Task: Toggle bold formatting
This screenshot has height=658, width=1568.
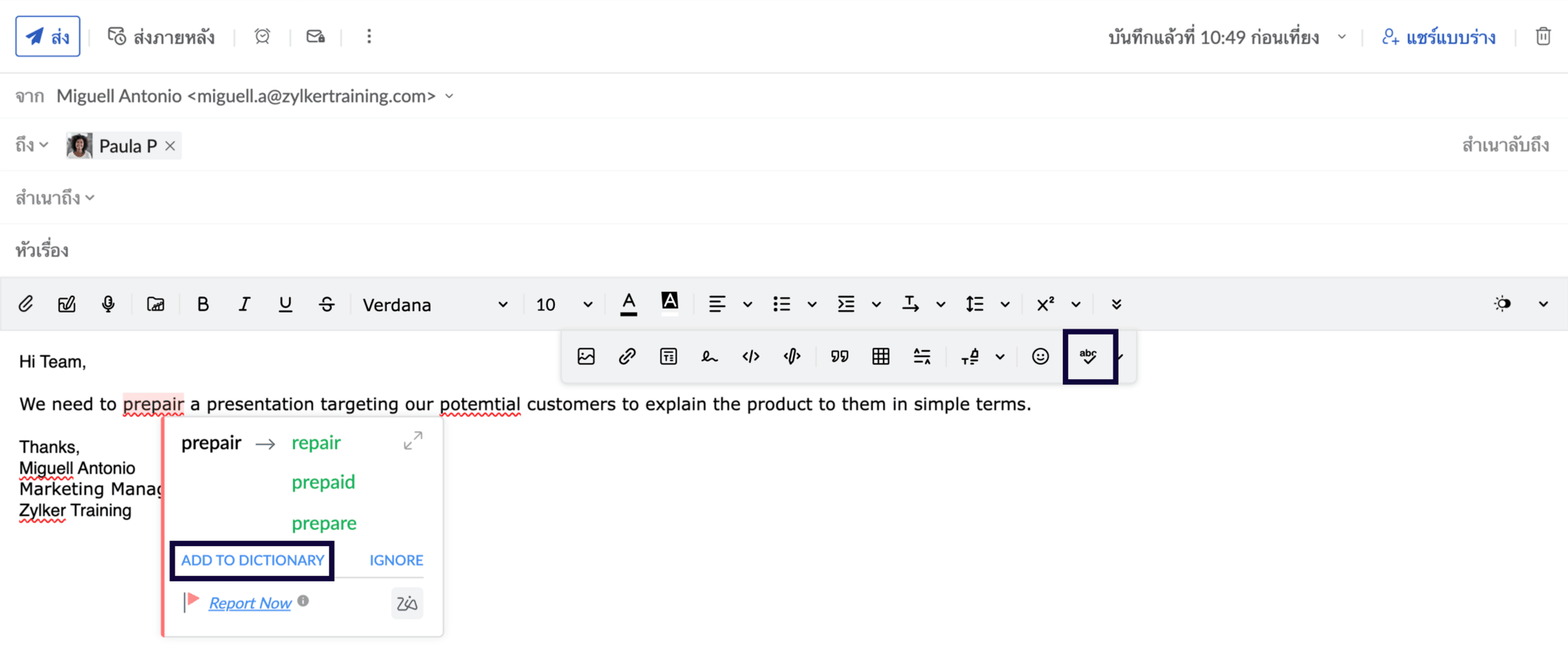Action: pos(203,304)
